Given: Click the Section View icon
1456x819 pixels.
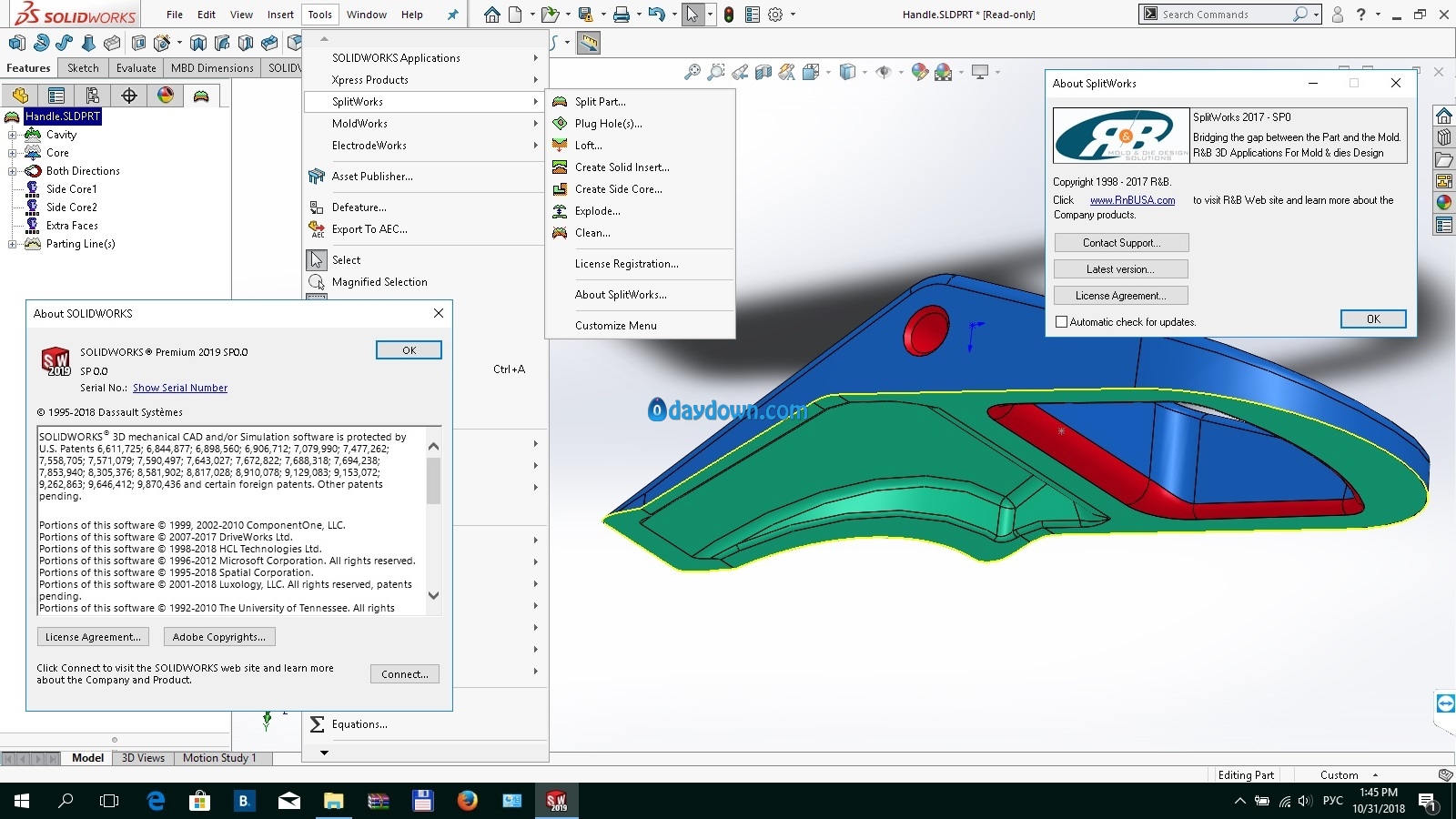Looking at the screenshot, I should click(763, 72).
